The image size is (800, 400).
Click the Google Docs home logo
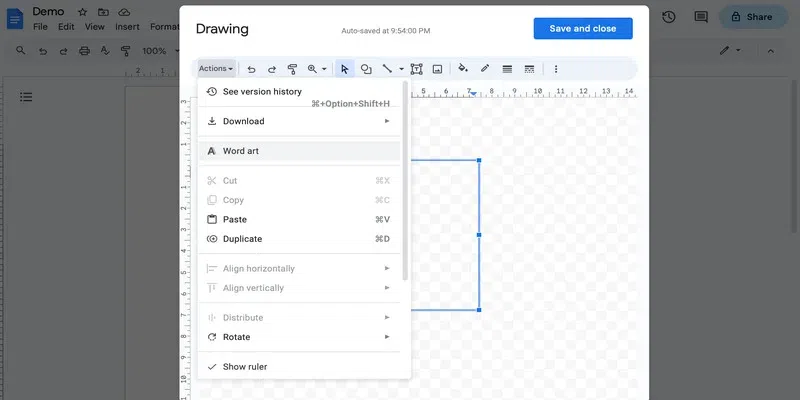coord(15,19)
